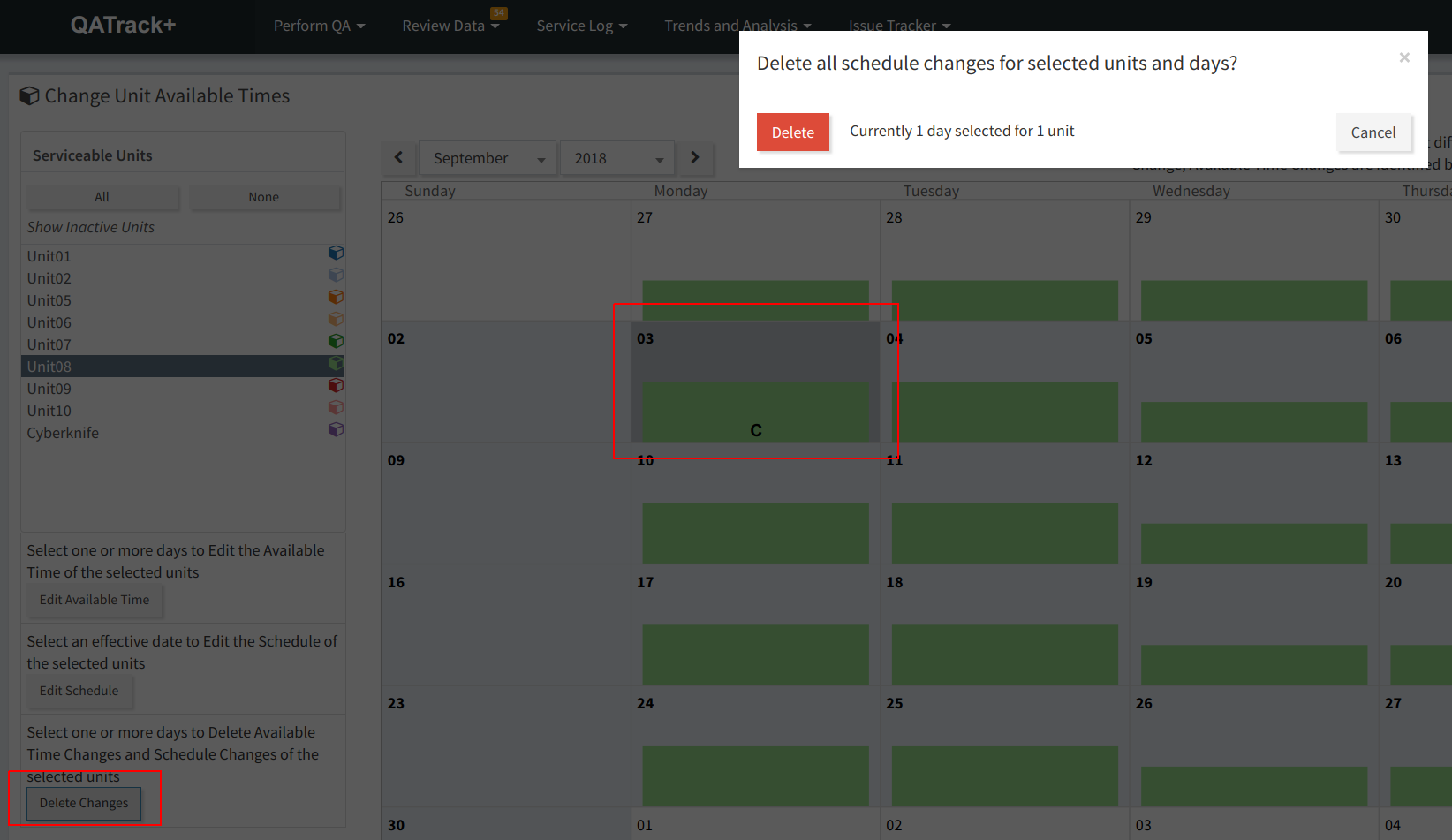Select calendar day Monday 03
This screenshot has height=840, width=1452.
click(x=755, y=382)
